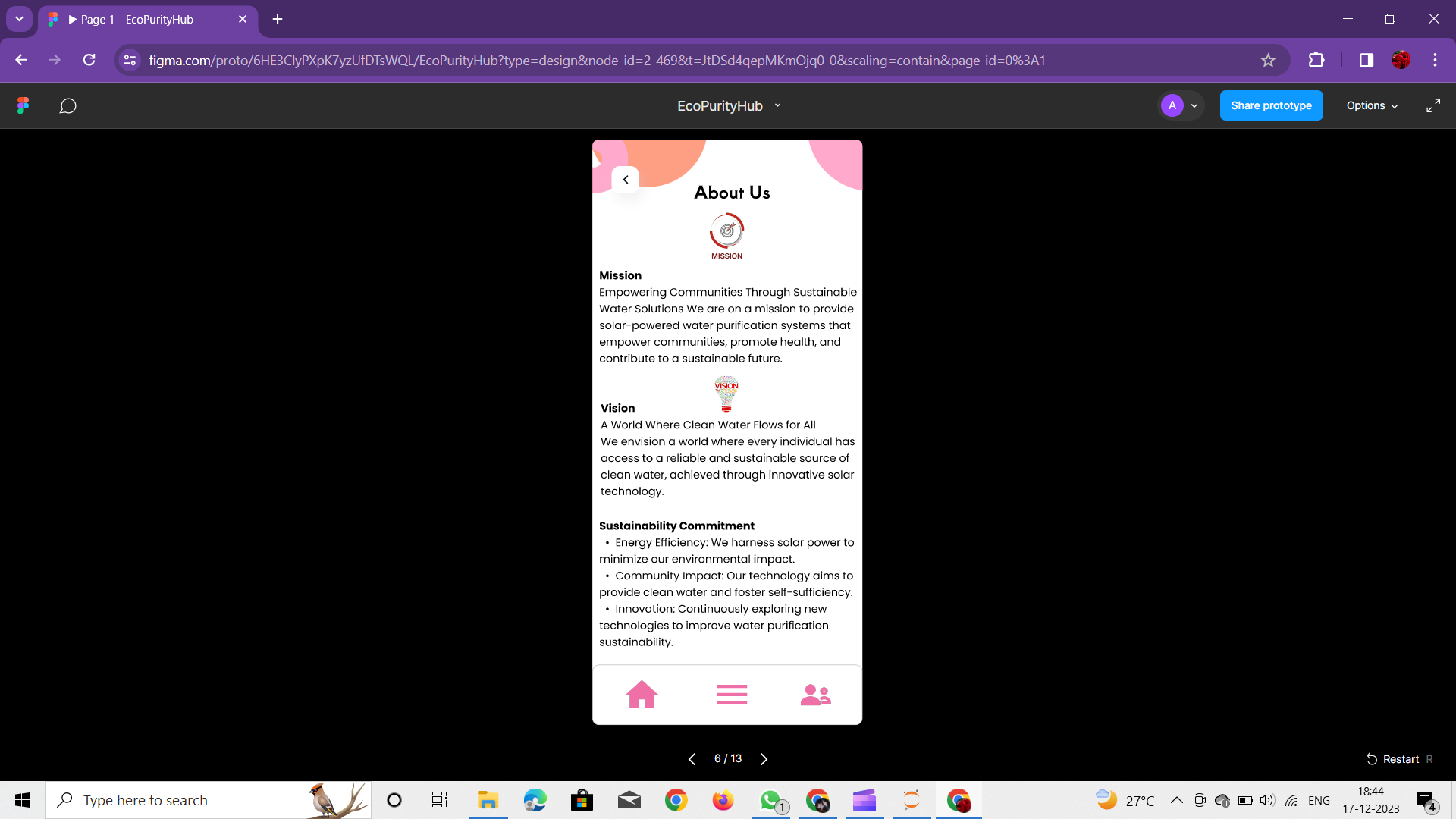
Task: Expand the EcoPurityHub title dropdown
Action: pos(777,105)
